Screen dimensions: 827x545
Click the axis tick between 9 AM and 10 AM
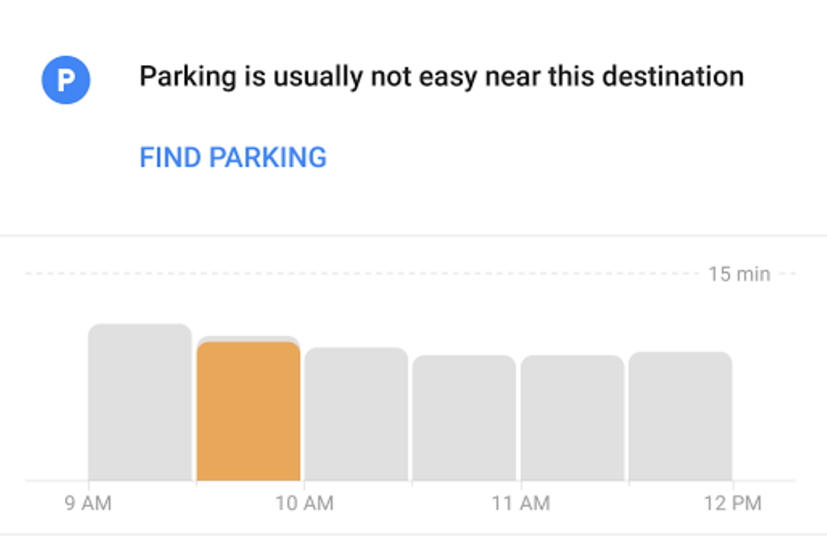[196, 485]
